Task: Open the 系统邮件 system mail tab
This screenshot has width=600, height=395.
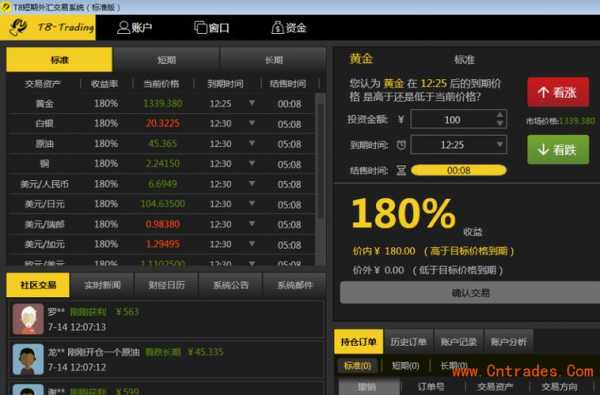Action: click(295, 285)
